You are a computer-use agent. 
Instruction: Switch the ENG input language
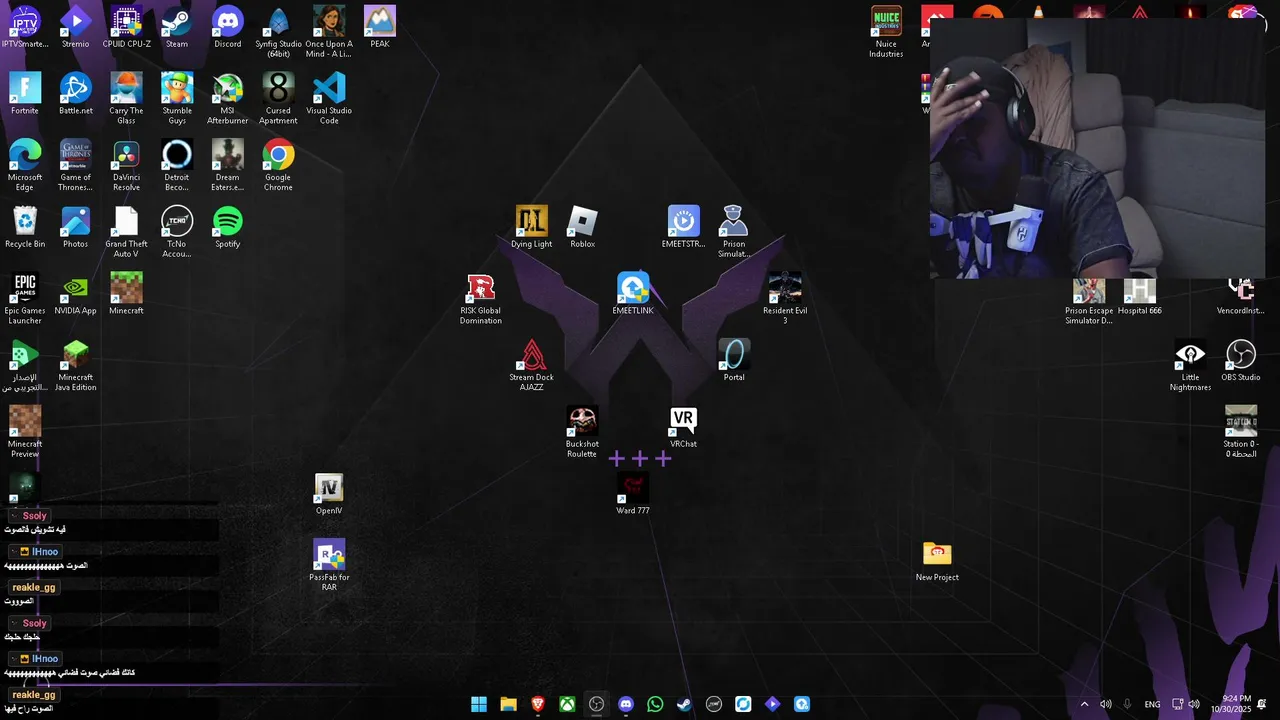coord(1152,704)
